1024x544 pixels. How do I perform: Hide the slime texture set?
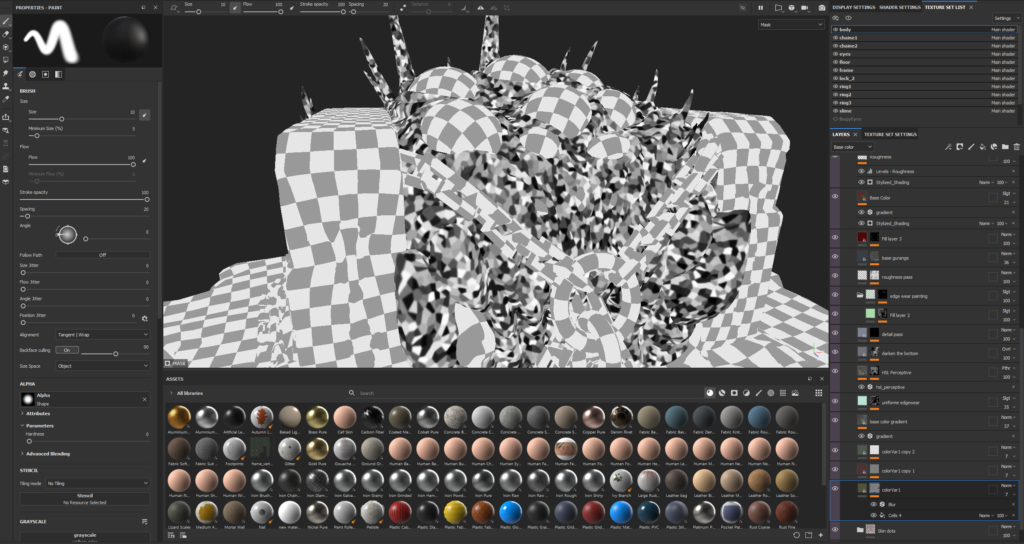tap(835, 111)
